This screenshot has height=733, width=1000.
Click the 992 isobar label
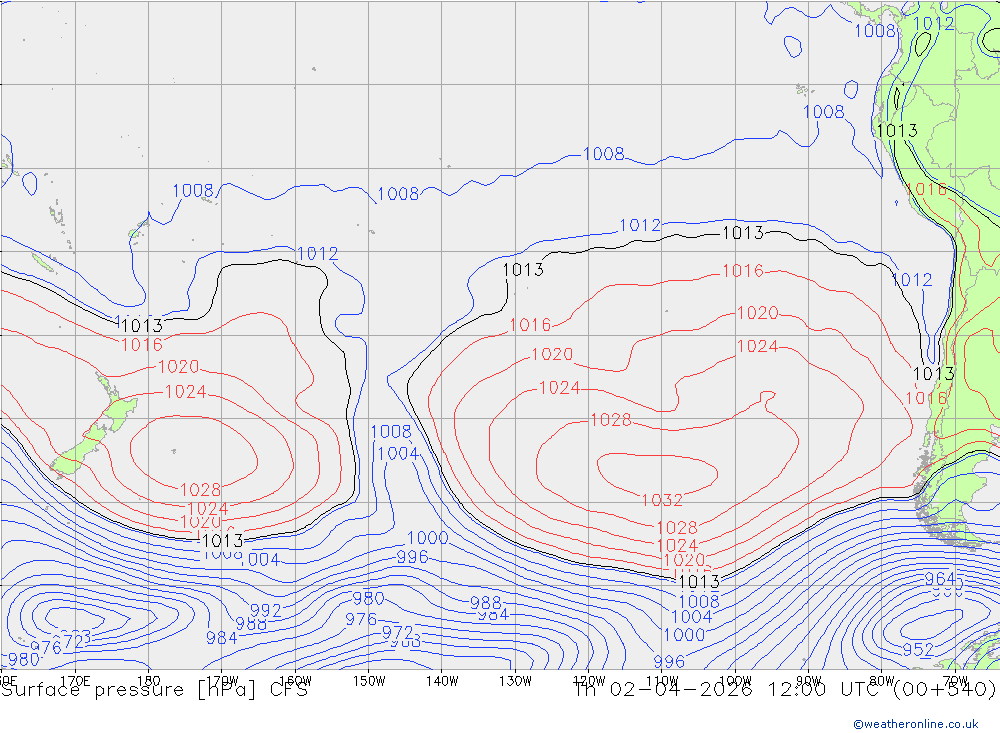265,611
